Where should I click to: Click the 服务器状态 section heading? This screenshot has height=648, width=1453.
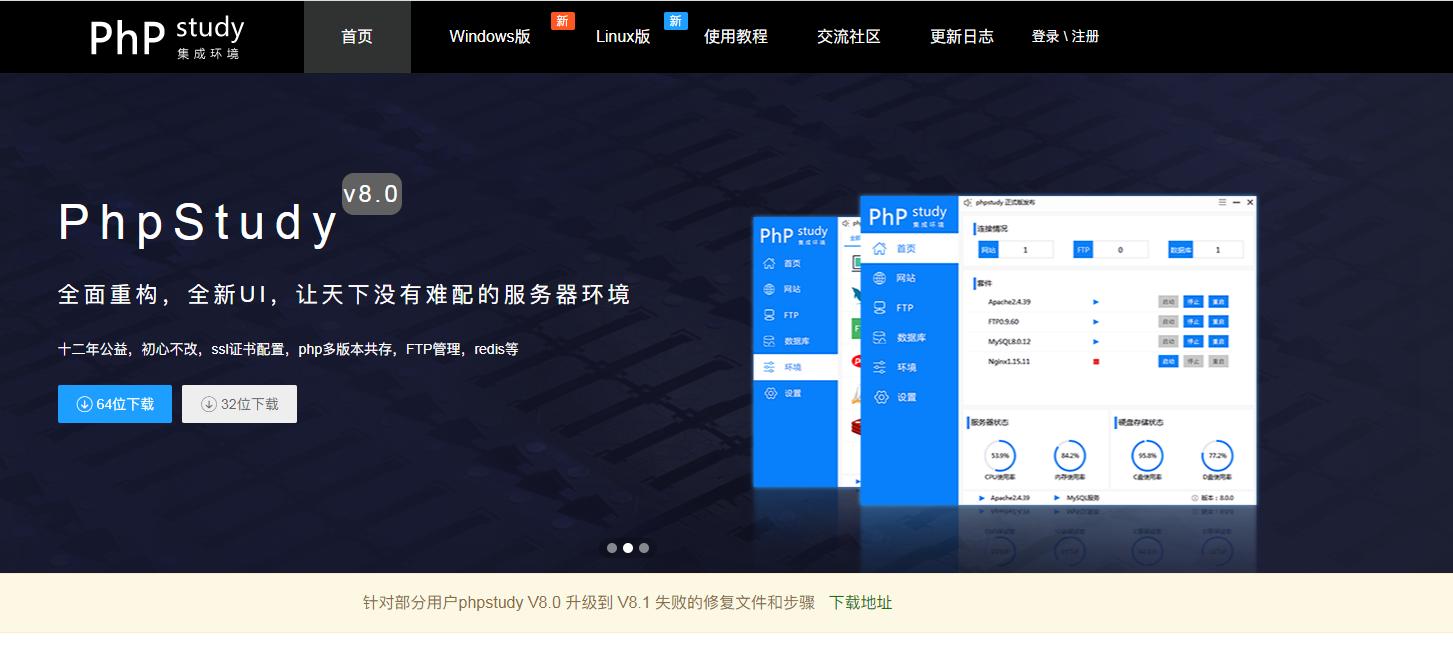pos(989,422)
